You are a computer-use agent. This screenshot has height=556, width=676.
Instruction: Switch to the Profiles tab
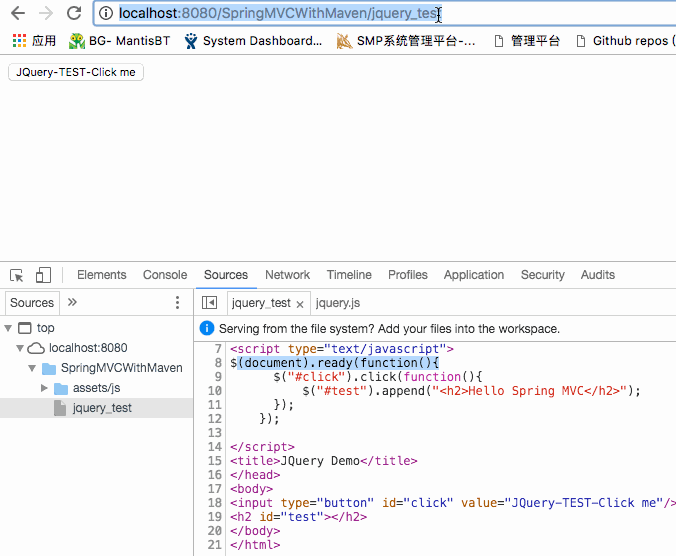[408, 275]
